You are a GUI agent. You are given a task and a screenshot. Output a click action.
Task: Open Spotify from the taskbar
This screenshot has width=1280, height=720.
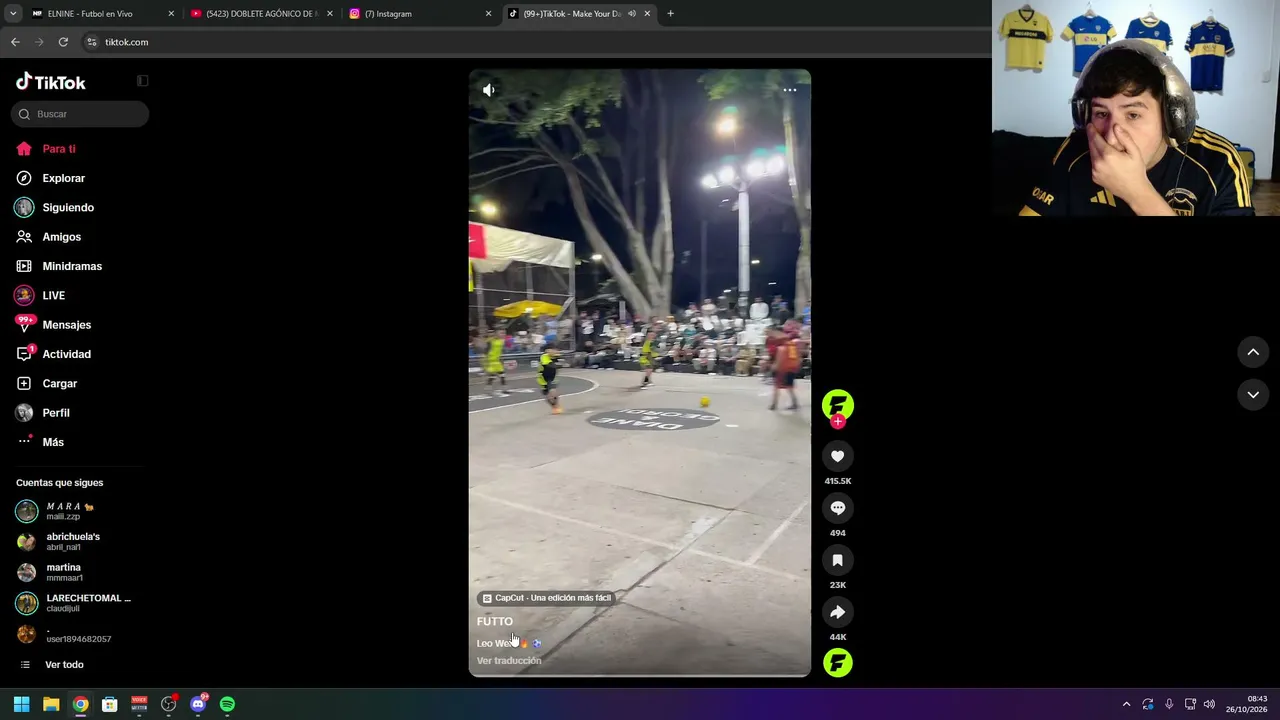[227, 704]
